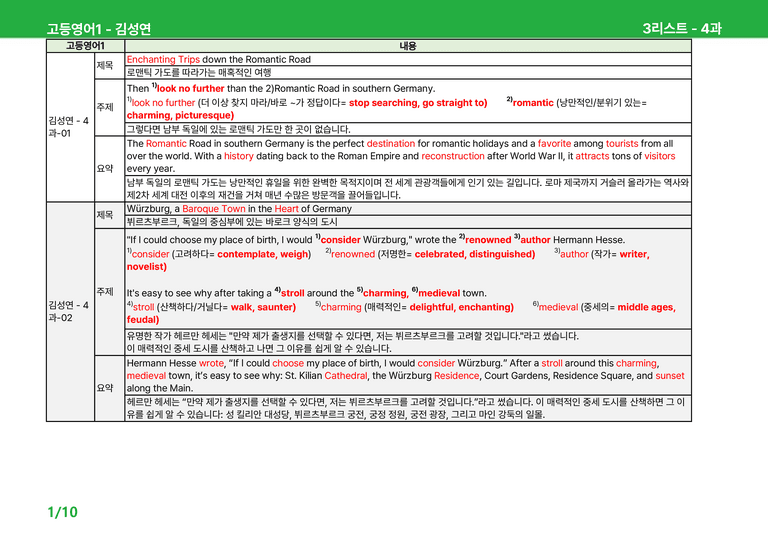Click the red word 'Cathedral' in the summary
Viewport: 768px width, 543px height.
345,376
